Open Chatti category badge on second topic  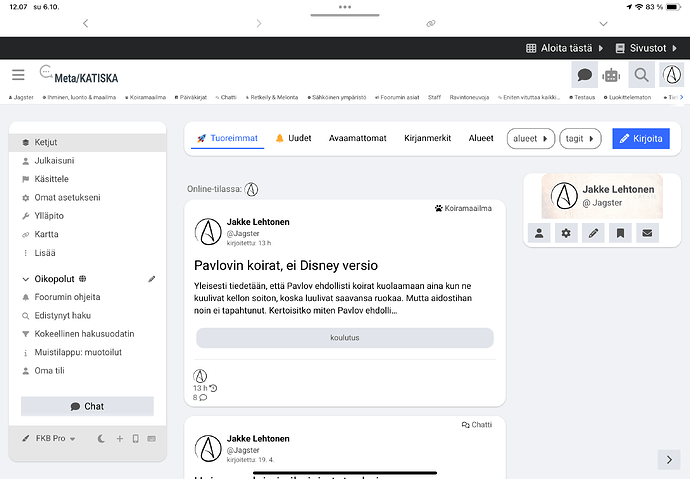tap(477, 425)
